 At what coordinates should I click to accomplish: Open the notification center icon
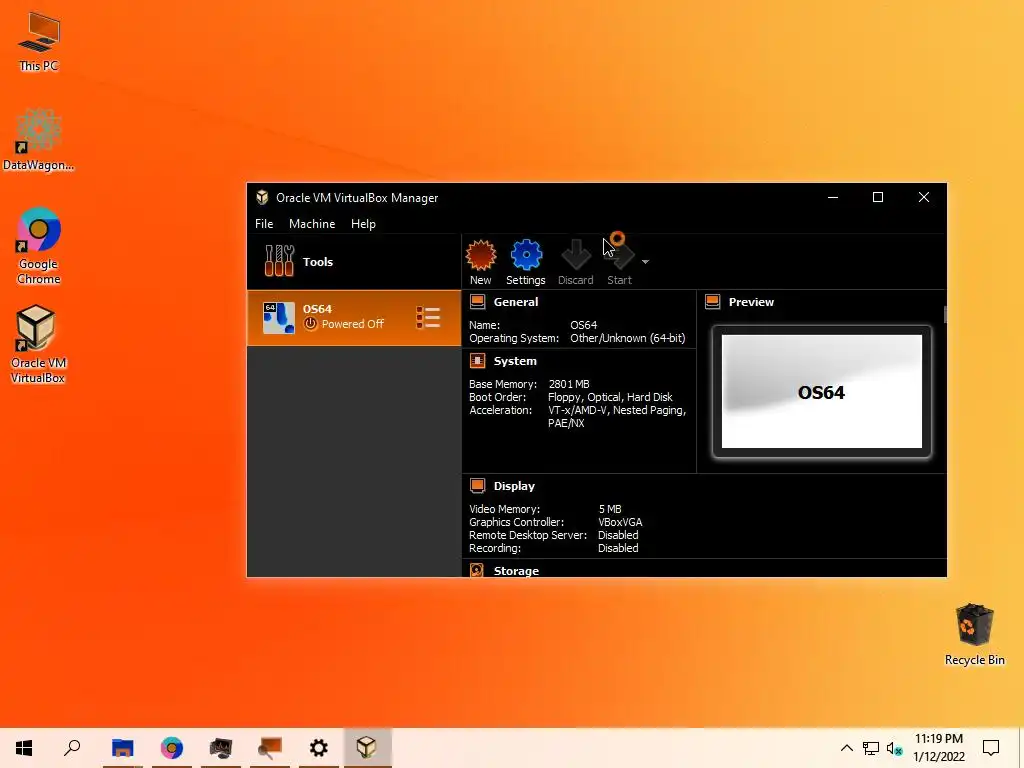pyautogui.click(x=991, y=748)
